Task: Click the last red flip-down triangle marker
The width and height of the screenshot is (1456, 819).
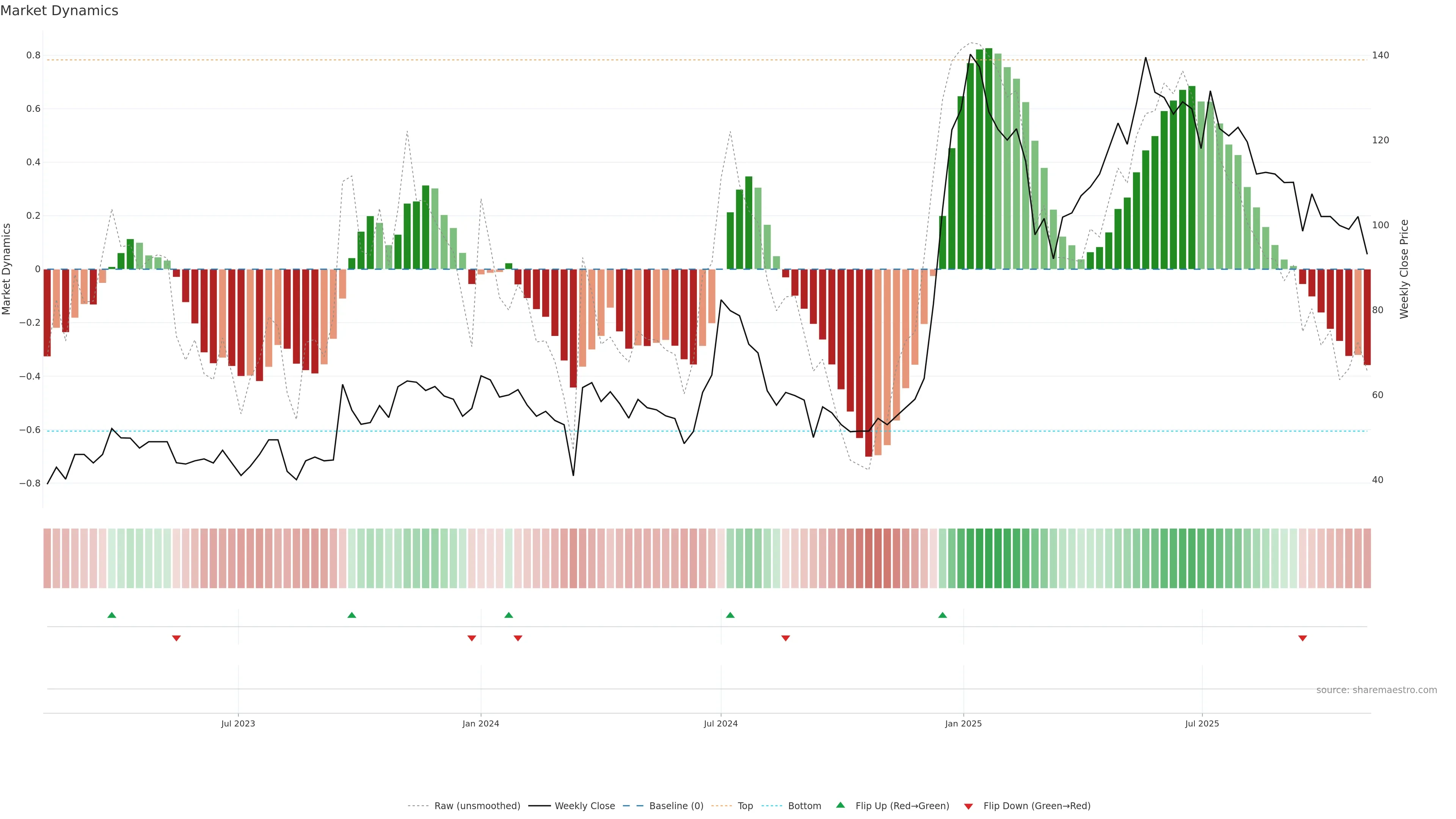Action: [1302, 638]
